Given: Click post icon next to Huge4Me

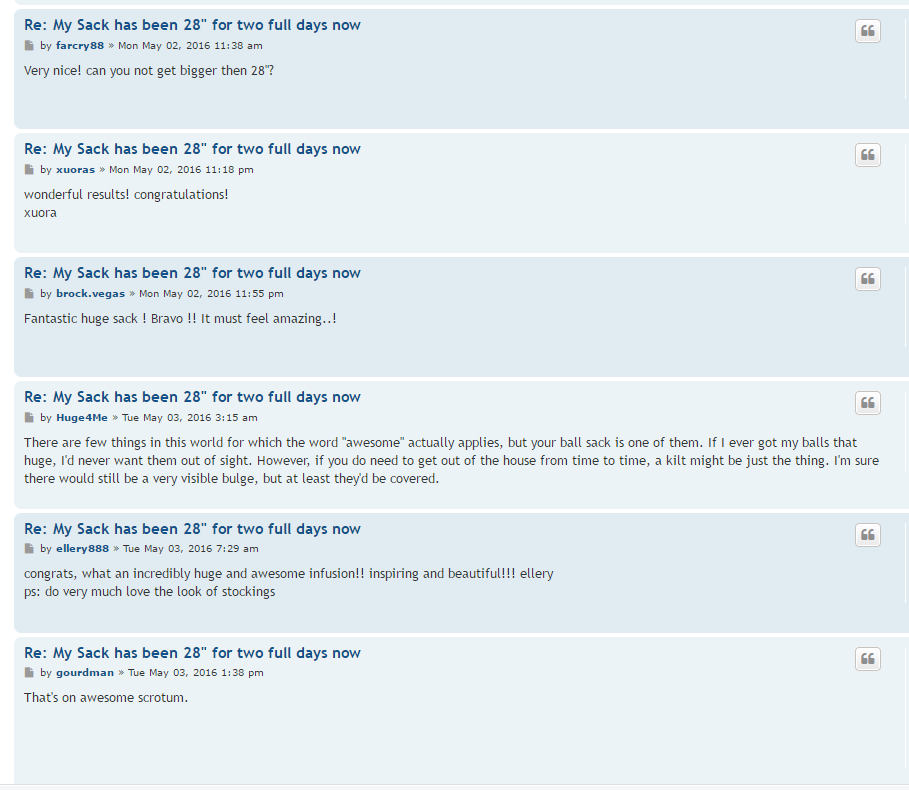Looking at the screenshot, I should pos(29,418).
